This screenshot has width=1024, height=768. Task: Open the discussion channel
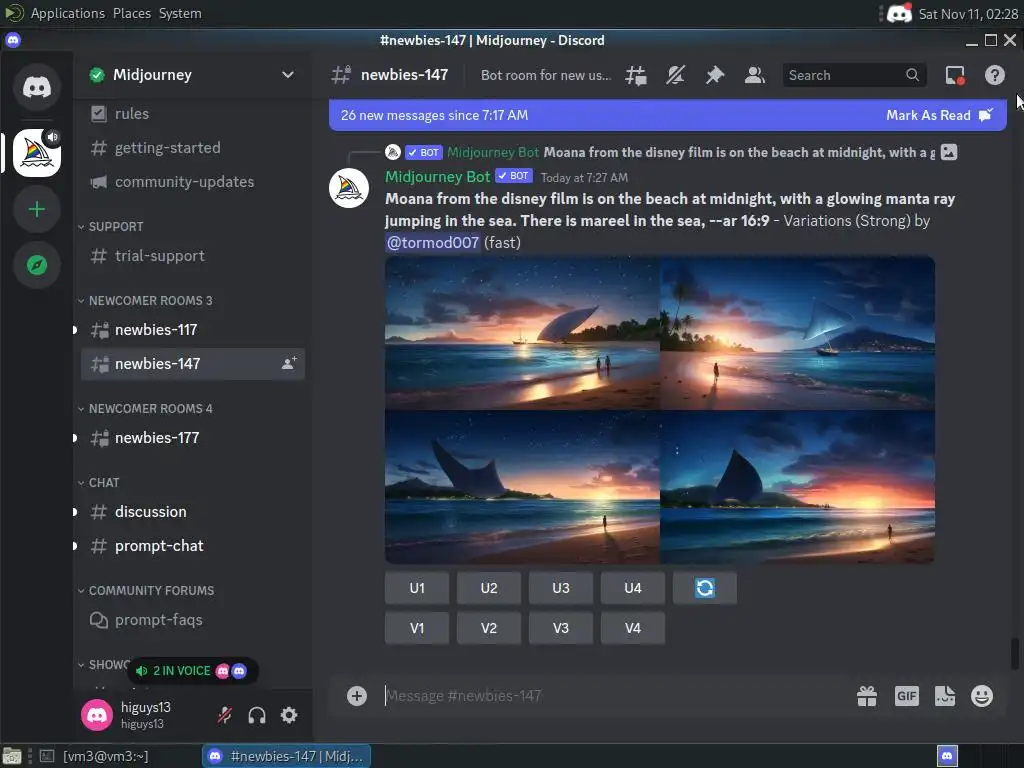point(193,511)
